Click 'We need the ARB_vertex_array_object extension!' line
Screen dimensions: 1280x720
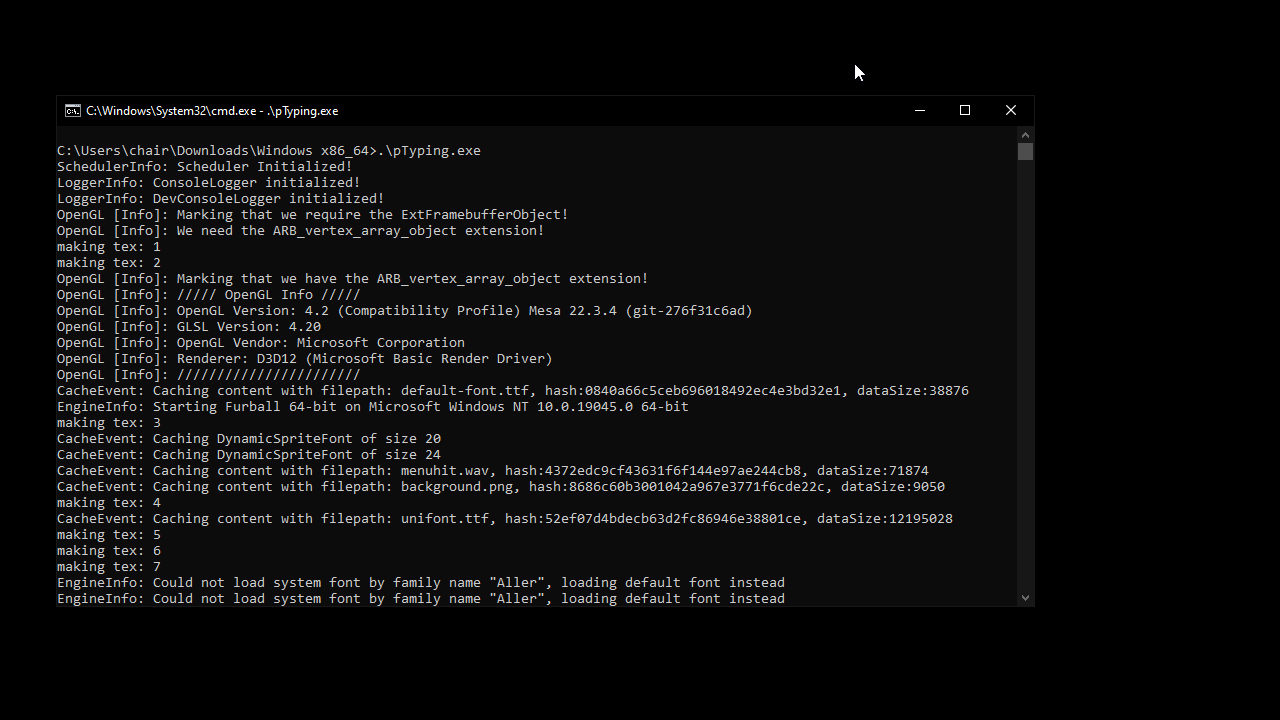pyautogui.click(x=301, y=231)
